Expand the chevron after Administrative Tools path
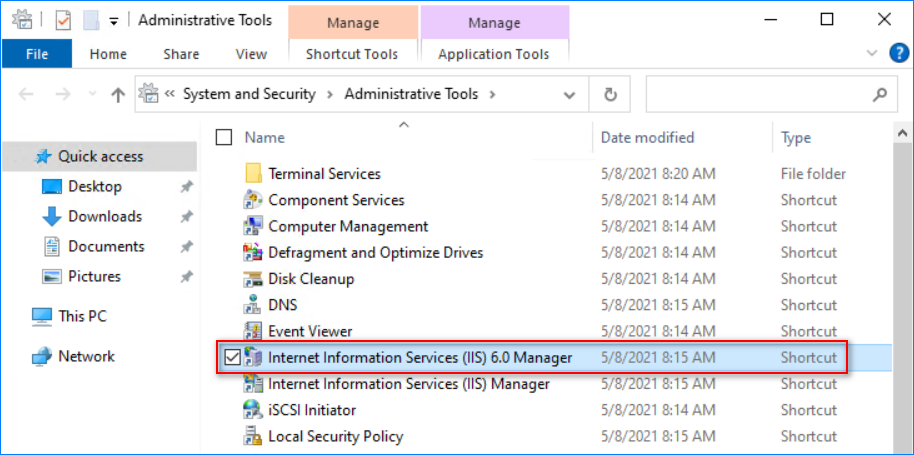This screenshot has width=914, height=455. tap(493, 94)
